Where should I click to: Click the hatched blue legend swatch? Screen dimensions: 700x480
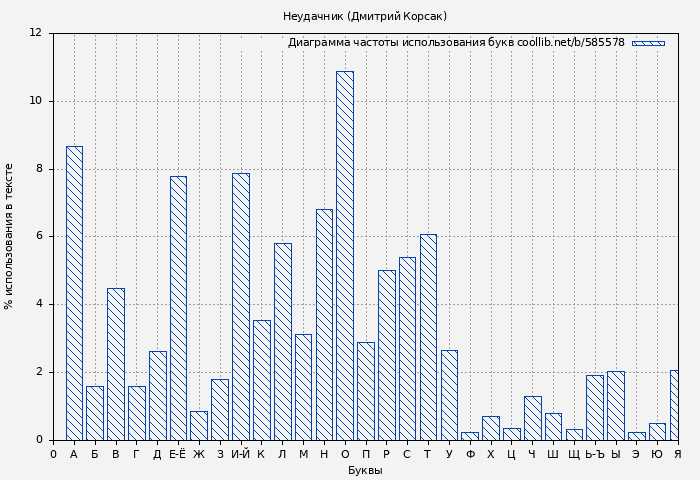[648, 43]
